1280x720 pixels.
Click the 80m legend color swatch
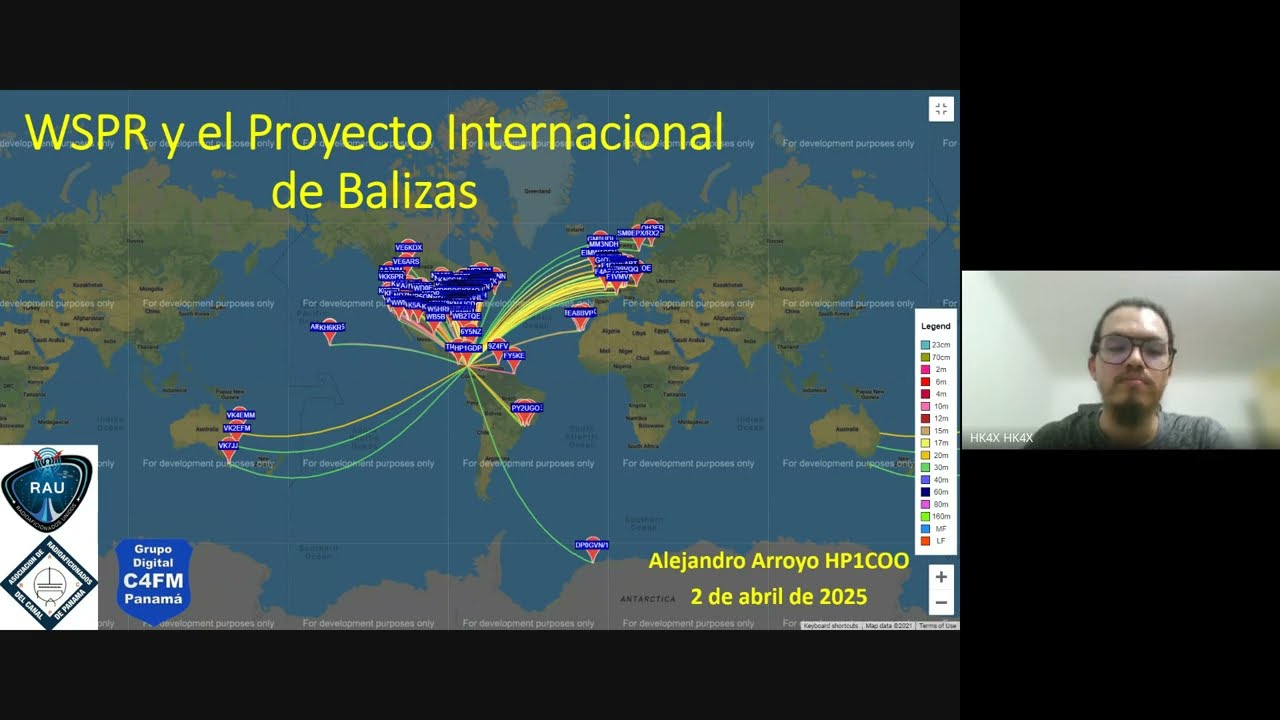926,504
